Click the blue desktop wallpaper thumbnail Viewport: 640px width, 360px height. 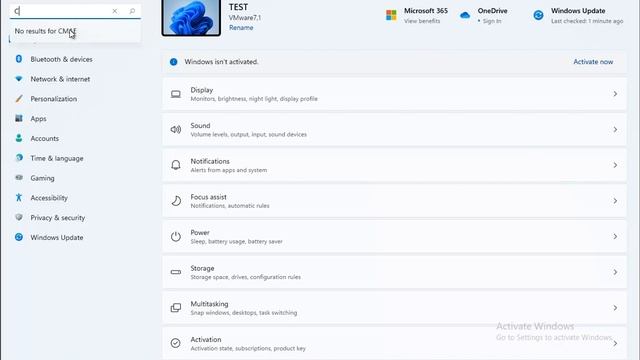[191, 18]
